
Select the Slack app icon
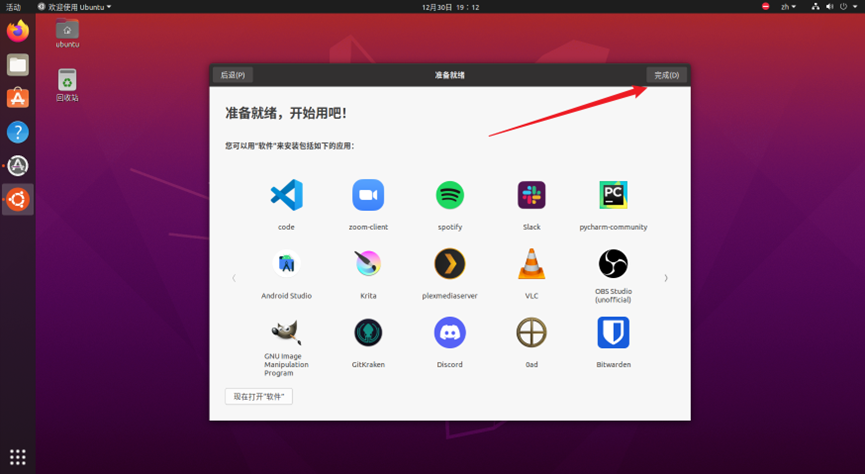pos(531,195)
